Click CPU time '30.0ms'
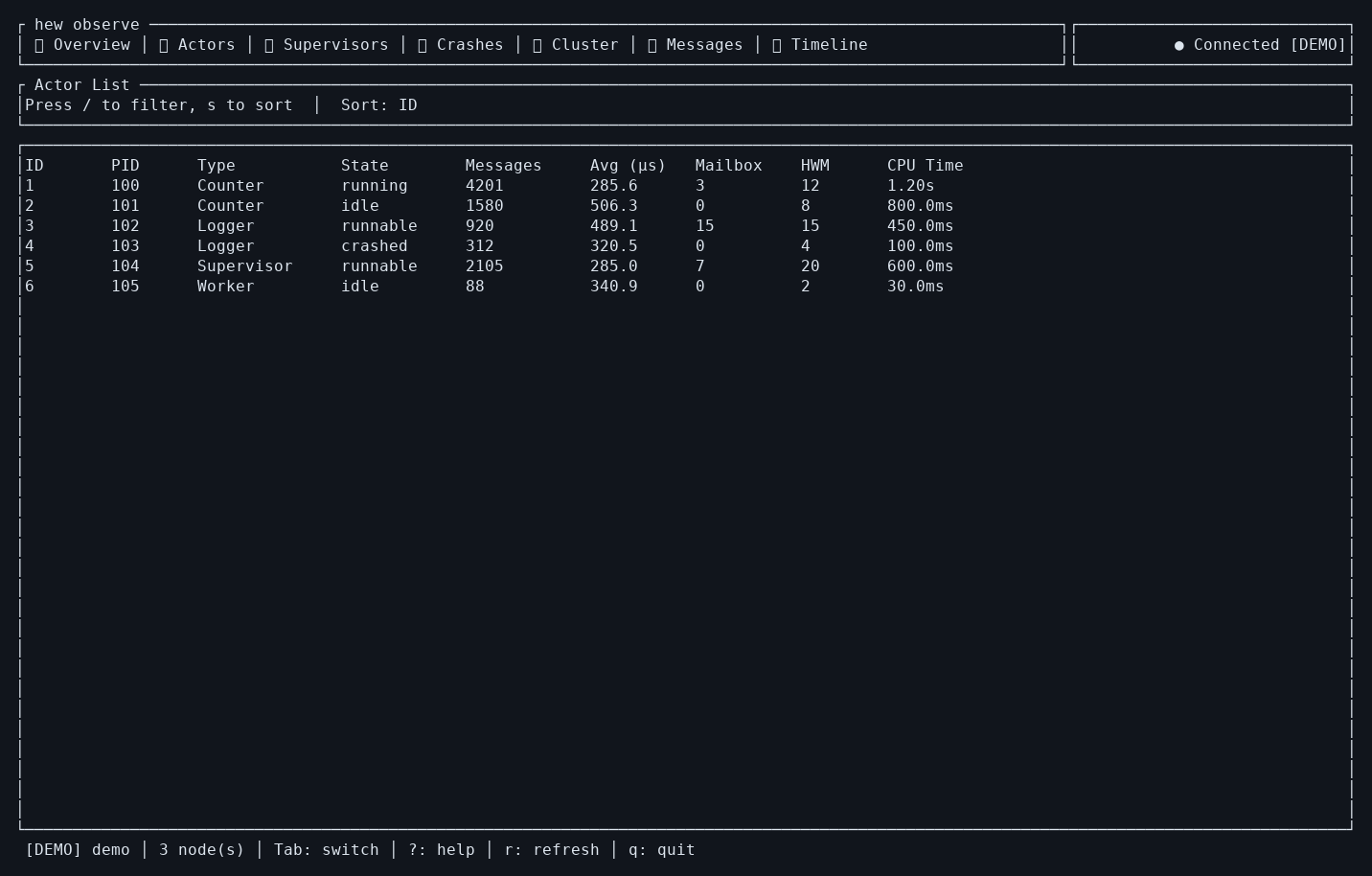The image size is (1372, 876). point(916,287)
